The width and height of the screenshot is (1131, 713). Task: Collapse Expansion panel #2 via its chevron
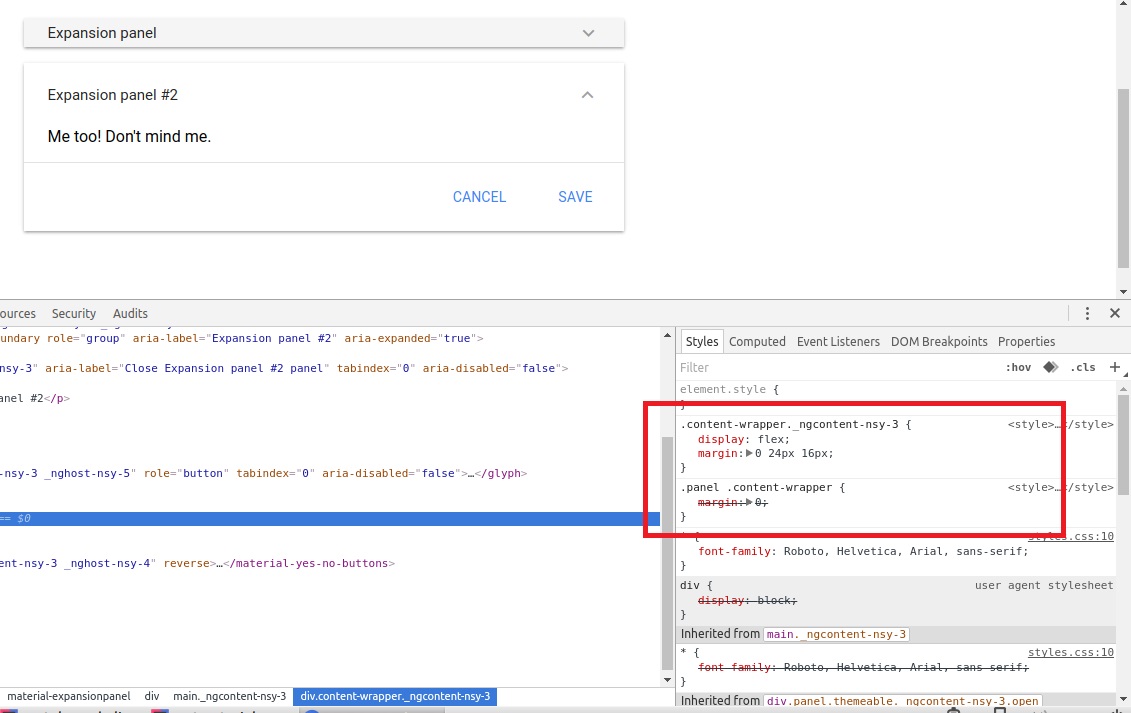click(x=587, y=94)
